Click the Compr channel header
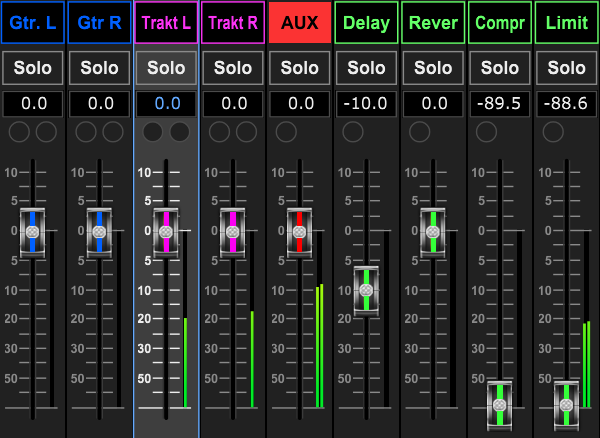Screen dimensions: 600x438 coord(500,23)
